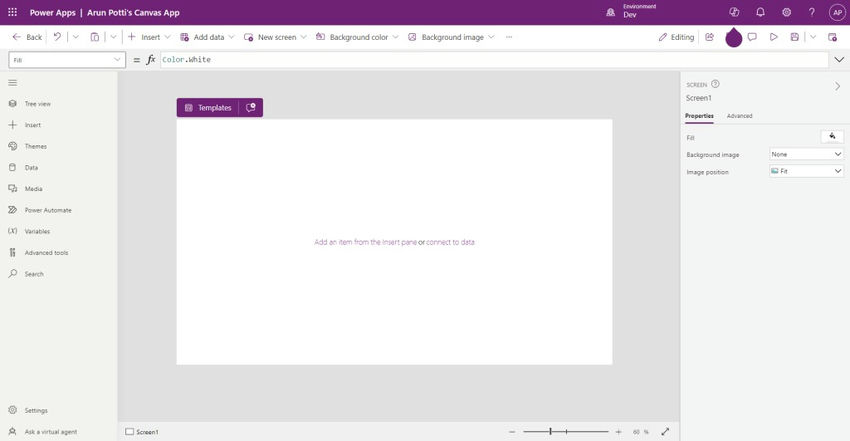
Task: Open the Background color picker dropdown
Action: click(x=357, y=37)
